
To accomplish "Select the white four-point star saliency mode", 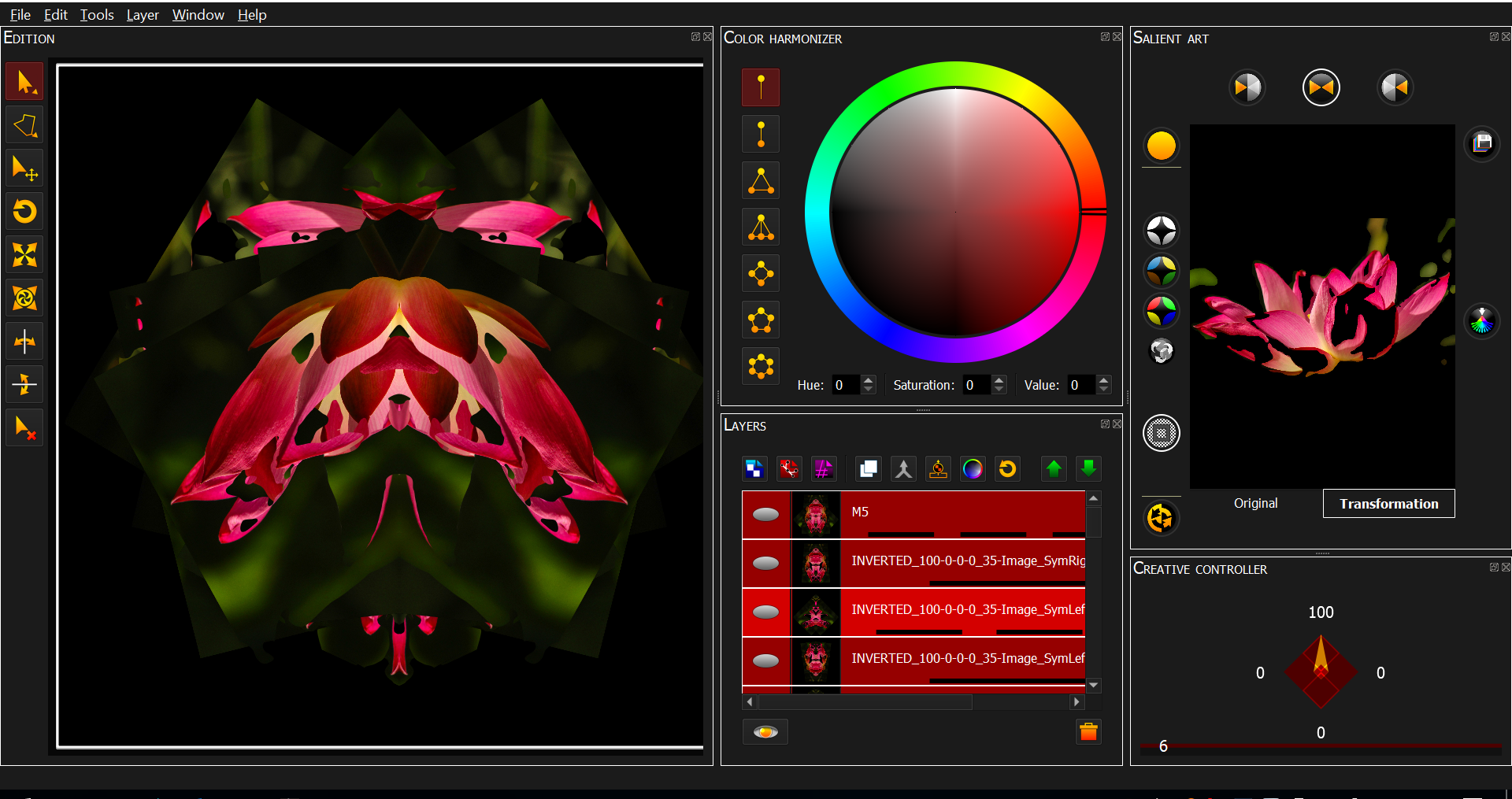I will (1161, 231).
